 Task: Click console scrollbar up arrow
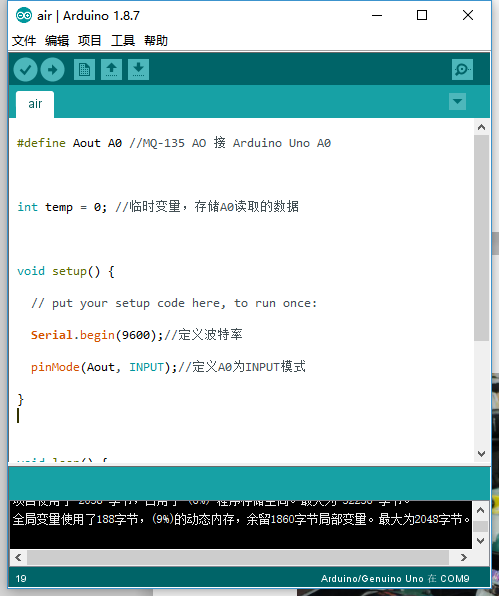click(480, 510)
